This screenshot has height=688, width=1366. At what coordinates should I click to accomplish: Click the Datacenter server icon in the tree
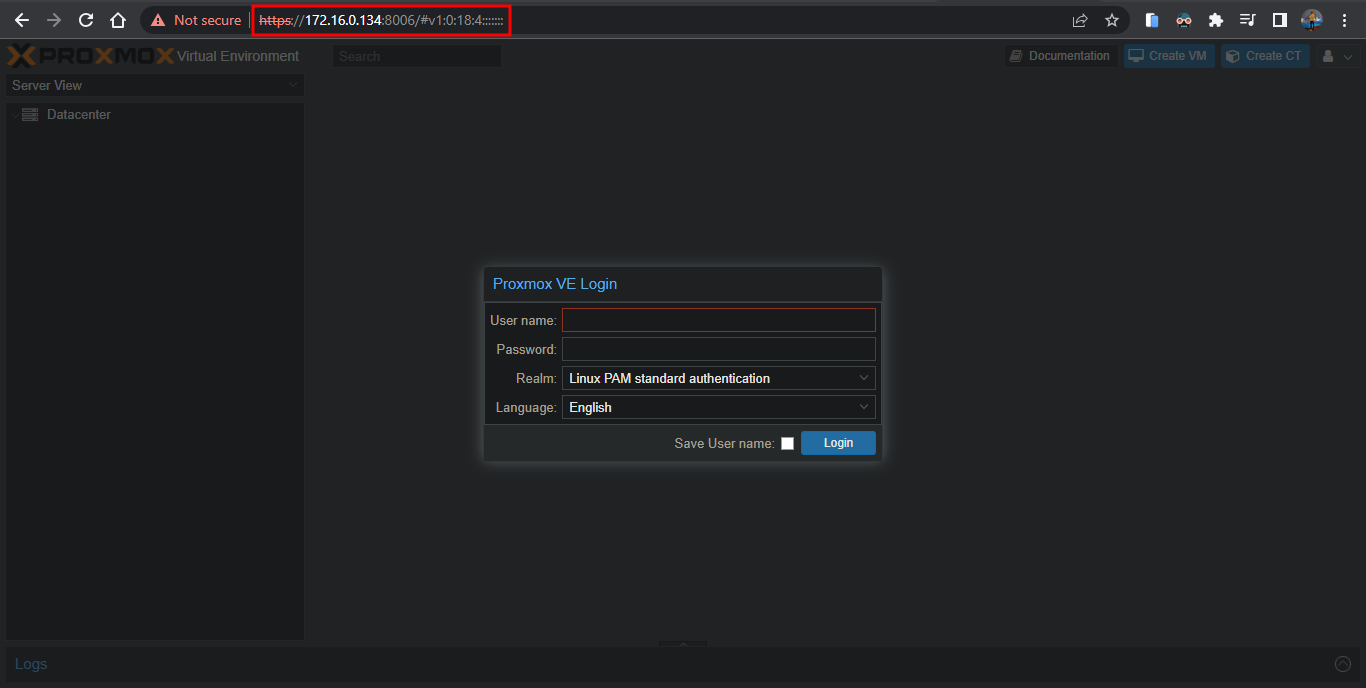pyautogui.click(x=29, y=115)
